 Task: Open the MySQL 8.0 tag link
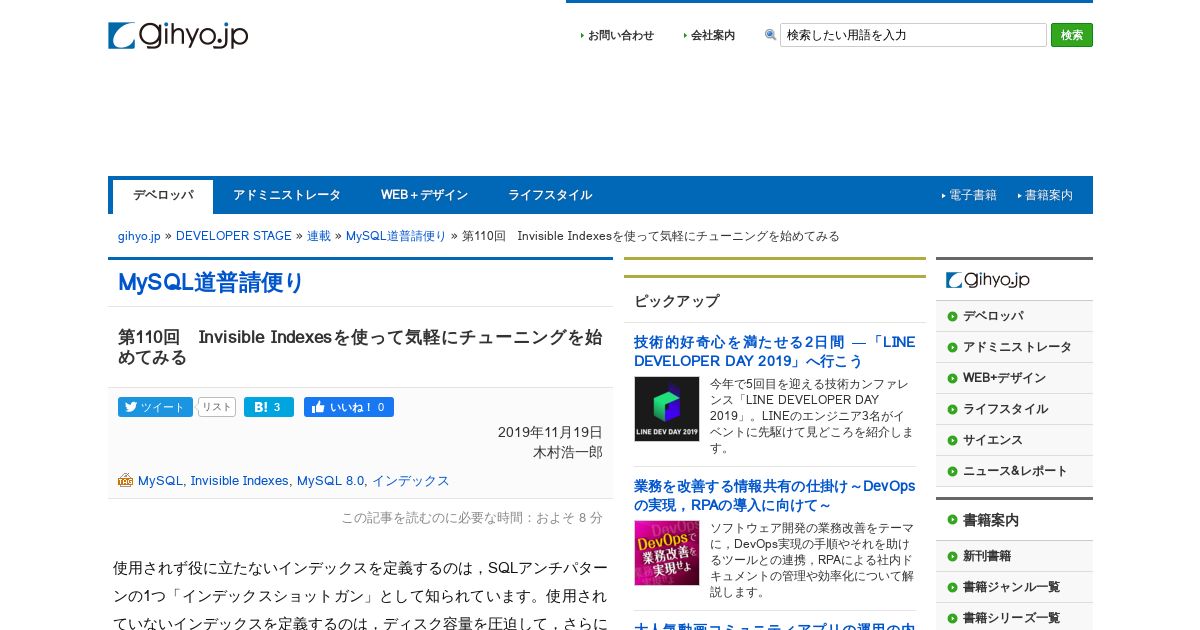click(330, 481)
